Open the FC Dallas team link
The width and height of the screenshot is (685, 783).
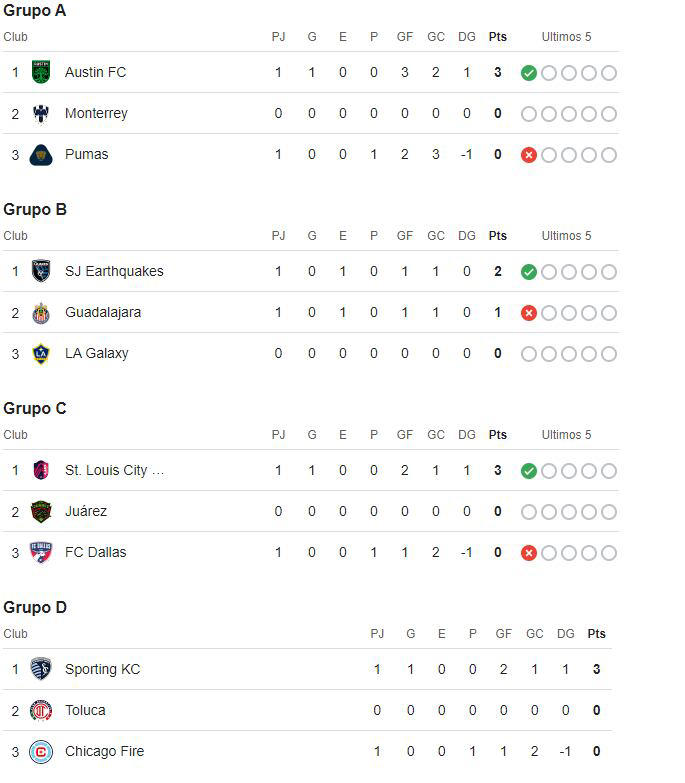pyautogui.click(x=95, y=552)
